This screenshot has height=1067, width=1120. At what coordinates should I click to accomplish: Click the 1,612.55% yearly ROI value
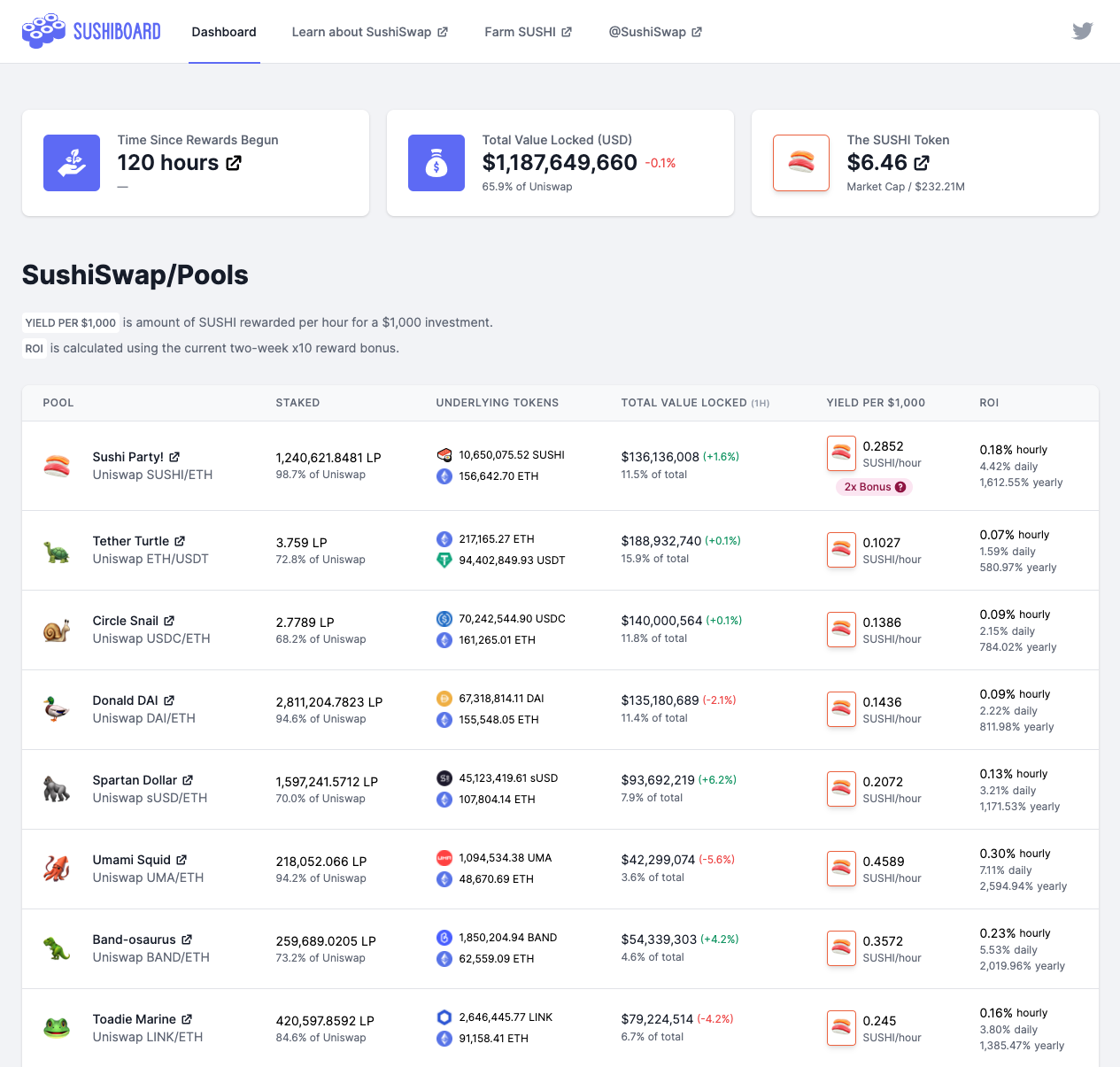pyautogui.click(x=1021, y=483)
